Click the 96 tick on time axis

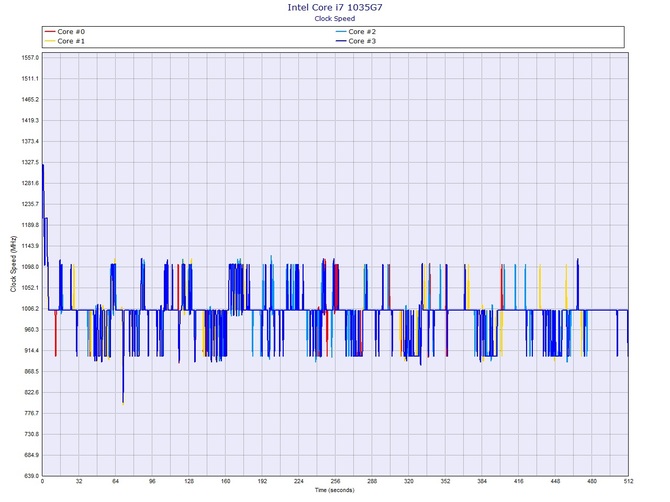tap(153, 481)
